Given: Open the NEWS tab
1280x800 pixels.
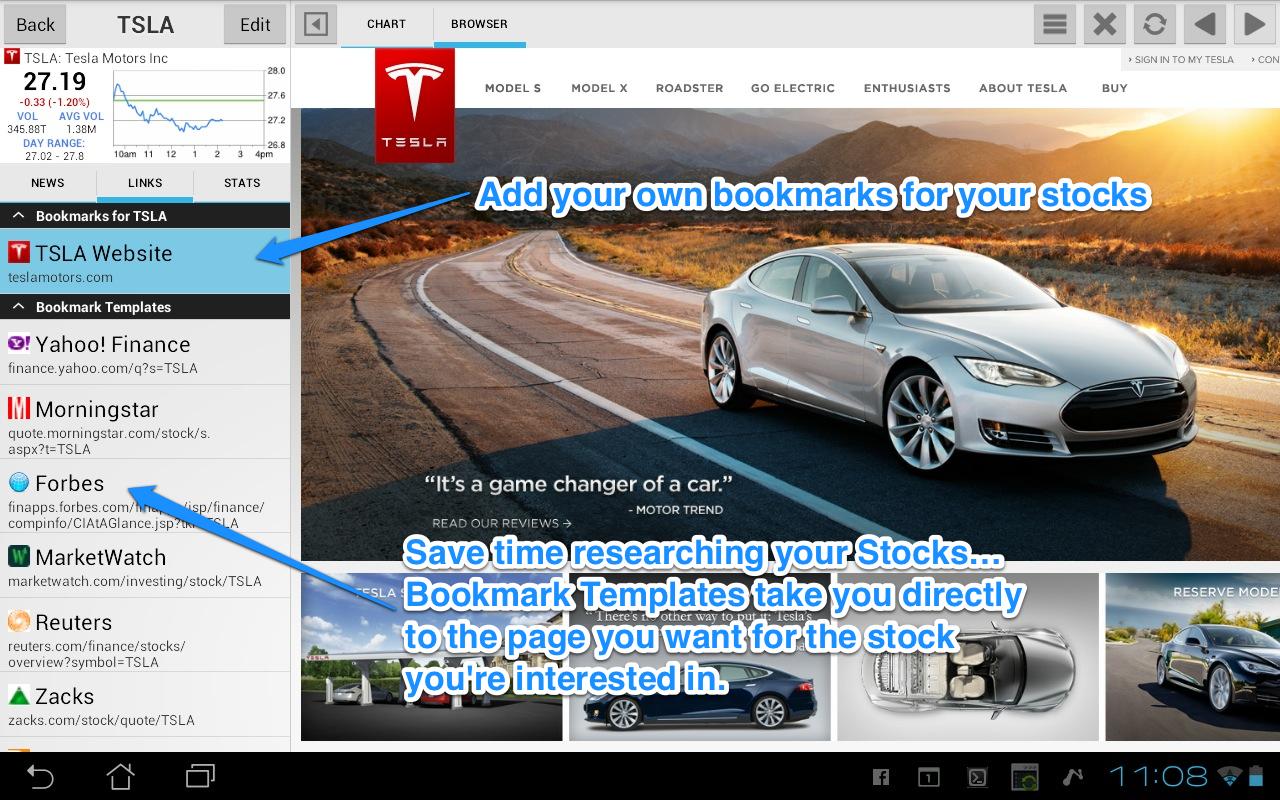Looking at the screenshot, I should (x=48, y=183).
